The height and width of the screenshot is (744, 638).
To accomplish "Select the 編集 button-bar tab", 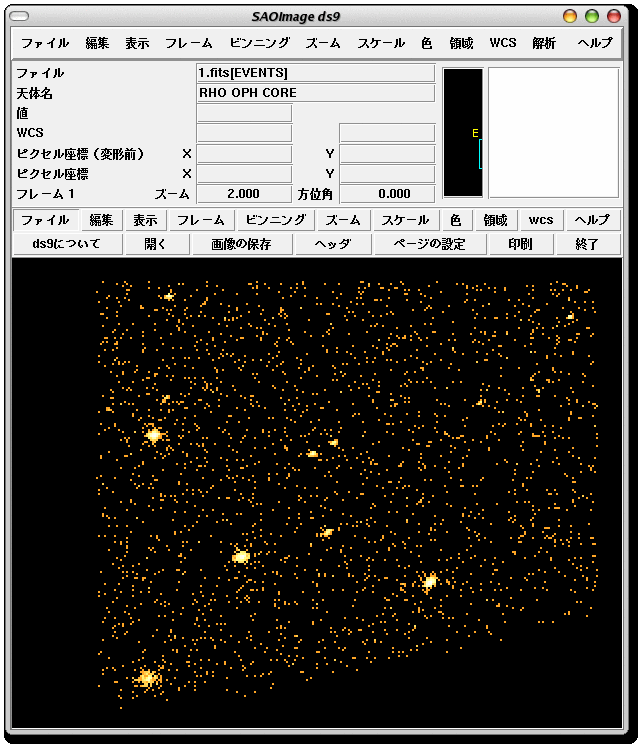I will 101,220.
